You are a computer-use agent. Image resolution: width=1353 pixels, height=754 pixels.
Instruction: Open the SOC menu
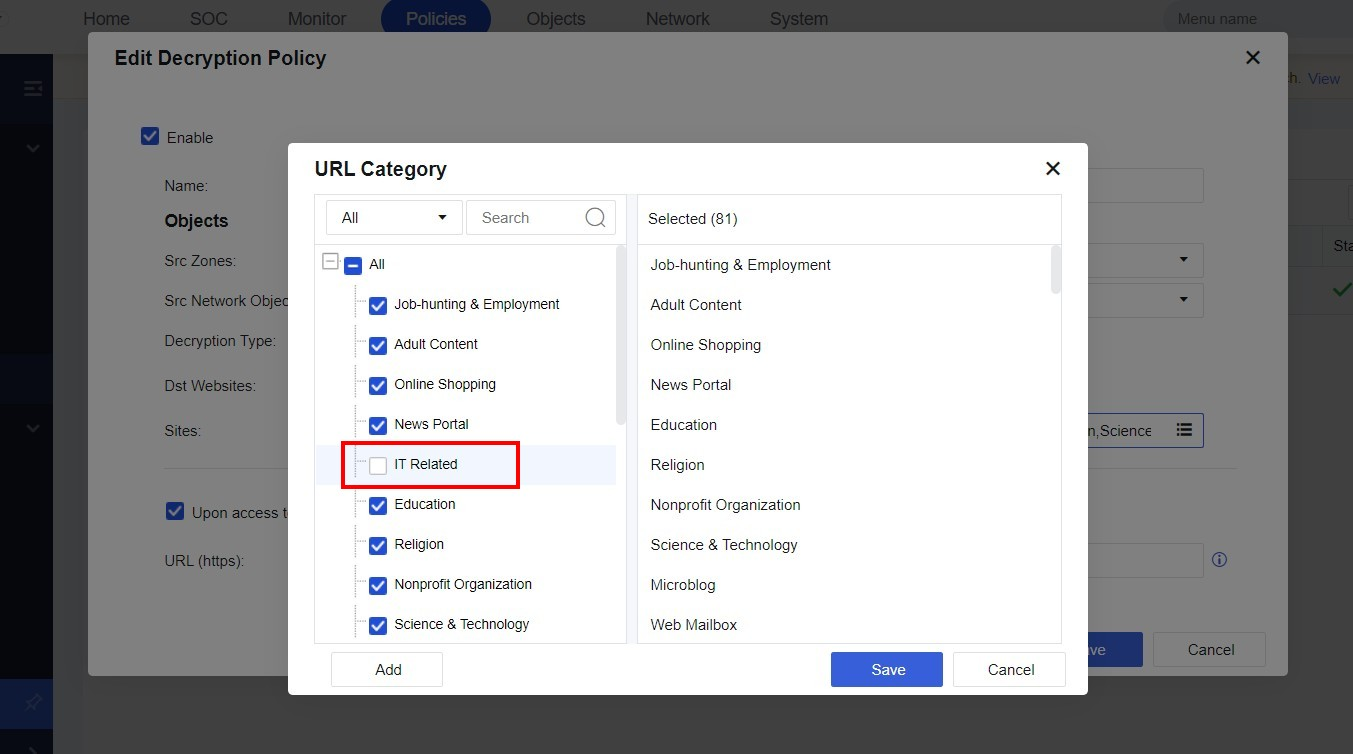click(x=208, y=19)
